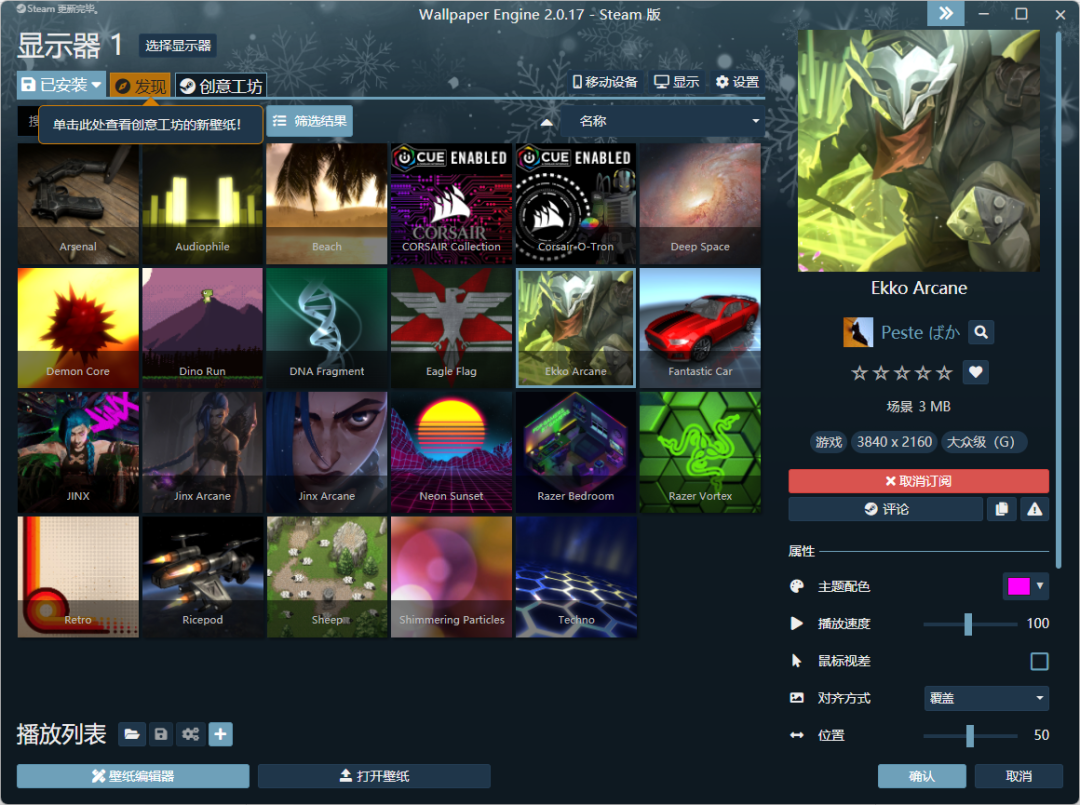
Task: Select the Dino Run wallpaper
Action: click(202, 328)
